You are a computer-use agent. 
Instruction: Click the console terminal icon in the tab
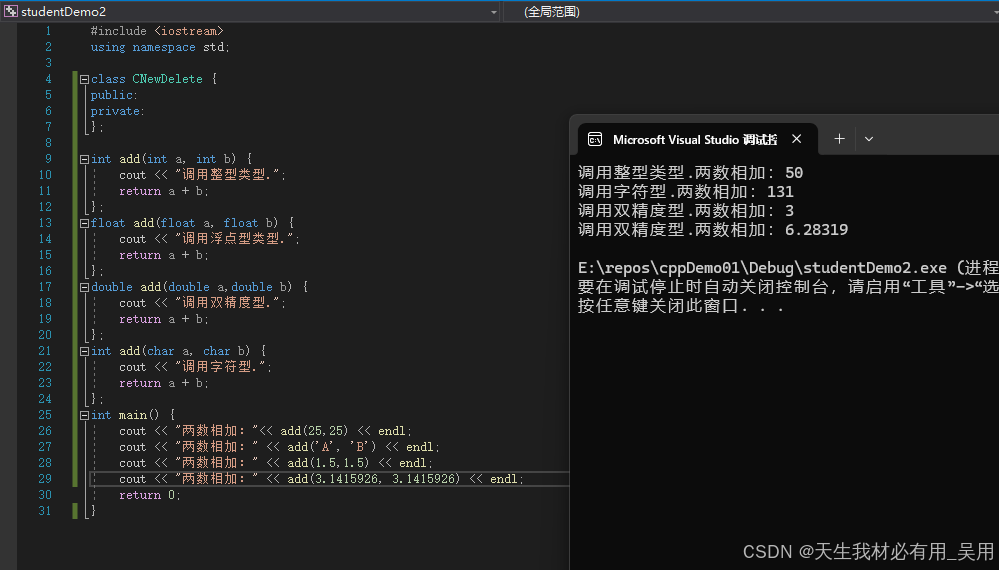(x=595, y=139)
